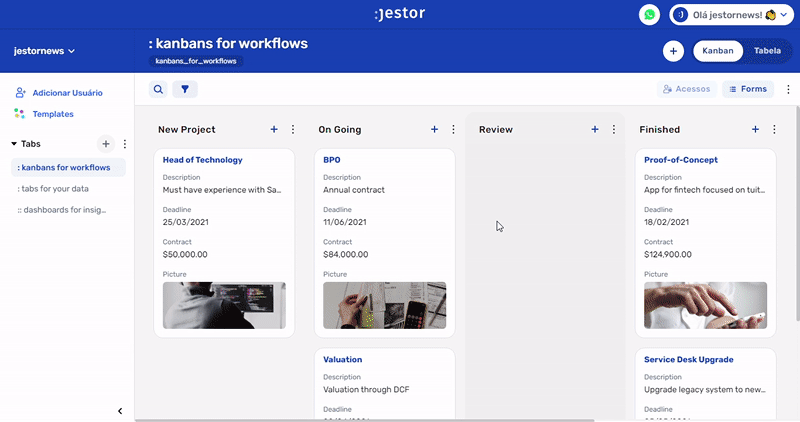Click the 'App for fintech focused on tuit...' text
Viewport: 800px width, 422px height.
(704, 190)
